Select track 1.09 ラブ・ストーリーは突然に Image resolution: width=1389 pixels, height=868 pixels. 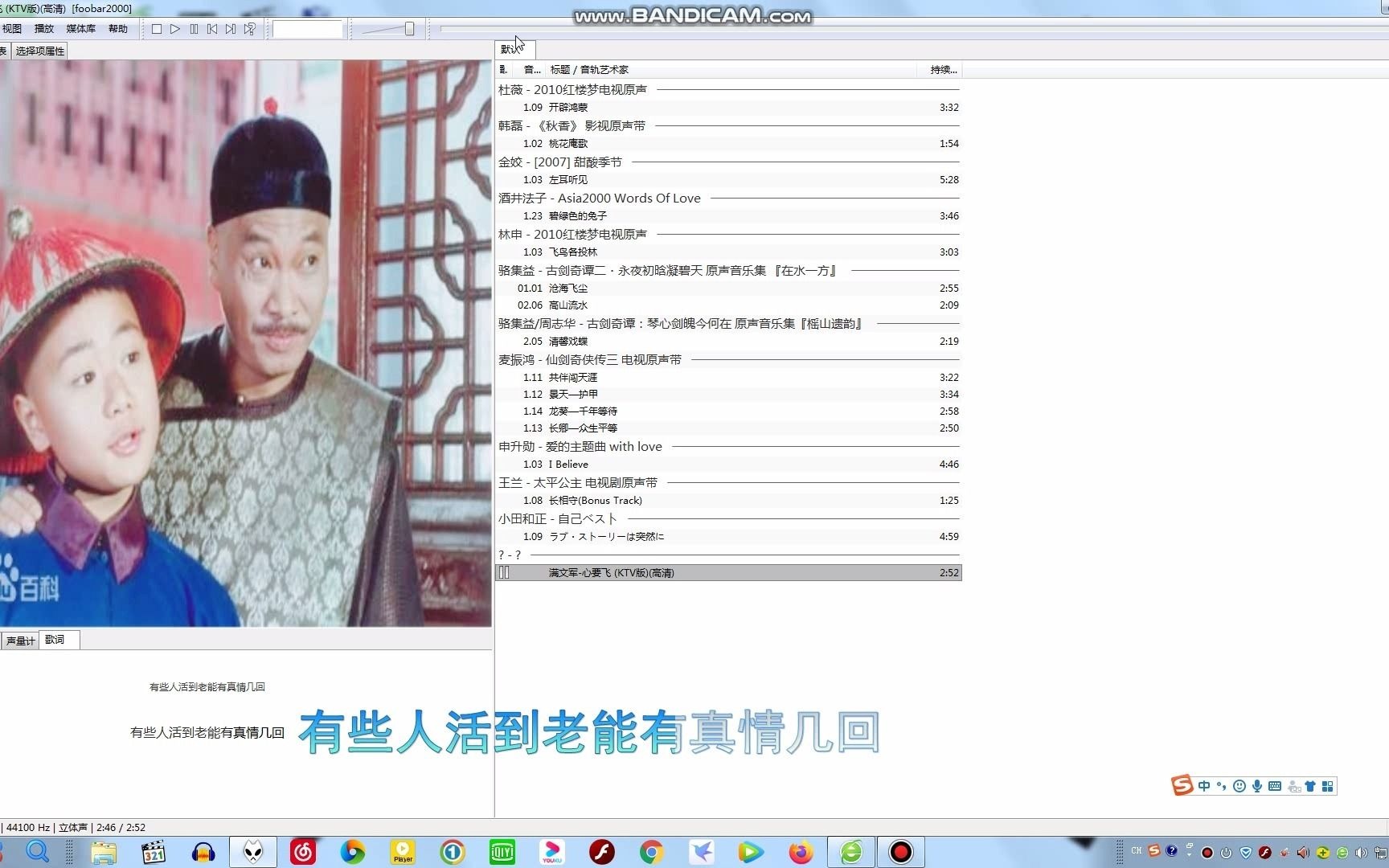[728, 536]
